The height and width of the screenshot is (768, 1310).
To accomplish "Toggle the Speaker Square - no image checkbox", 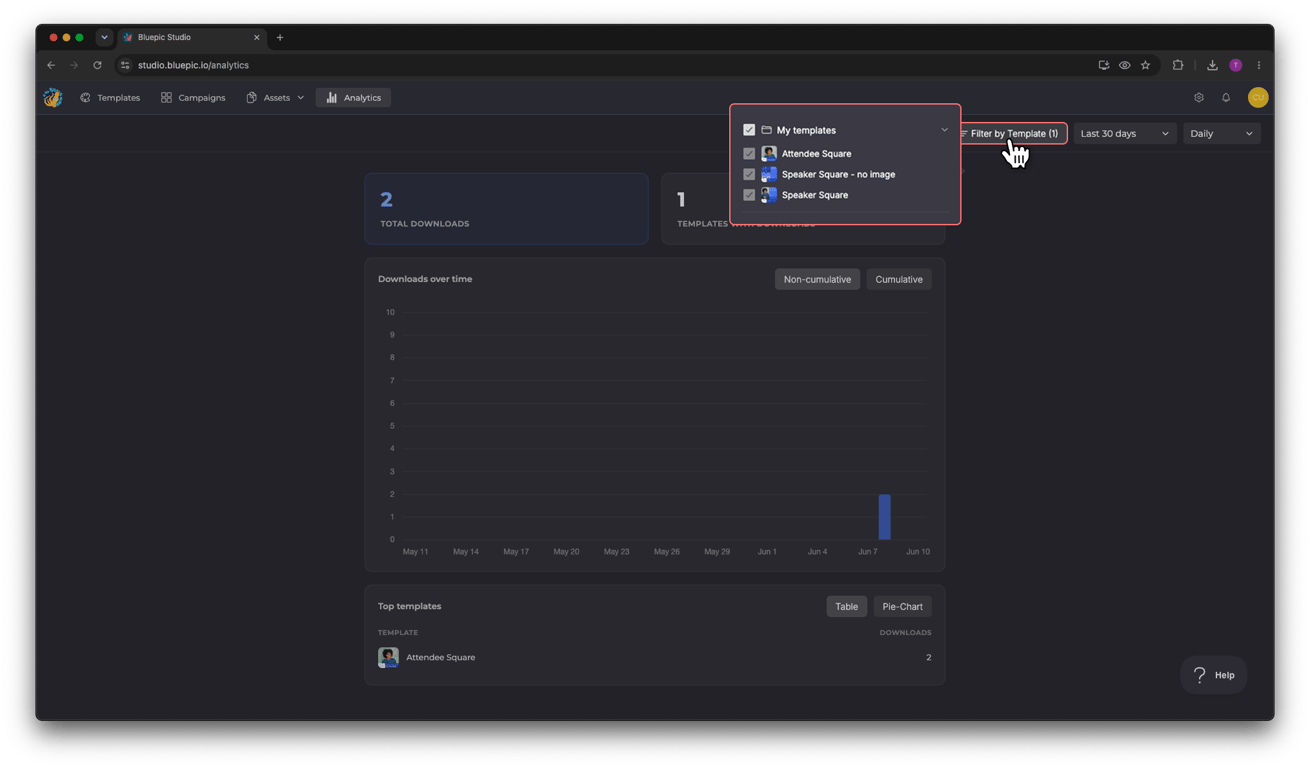I will click(749, 174).
